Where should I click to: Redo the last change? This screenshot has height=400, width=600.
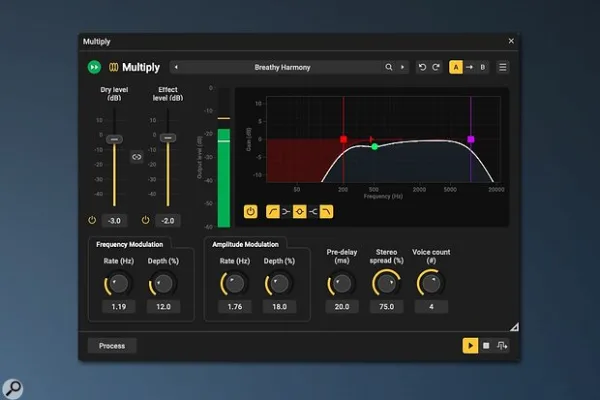436,67
